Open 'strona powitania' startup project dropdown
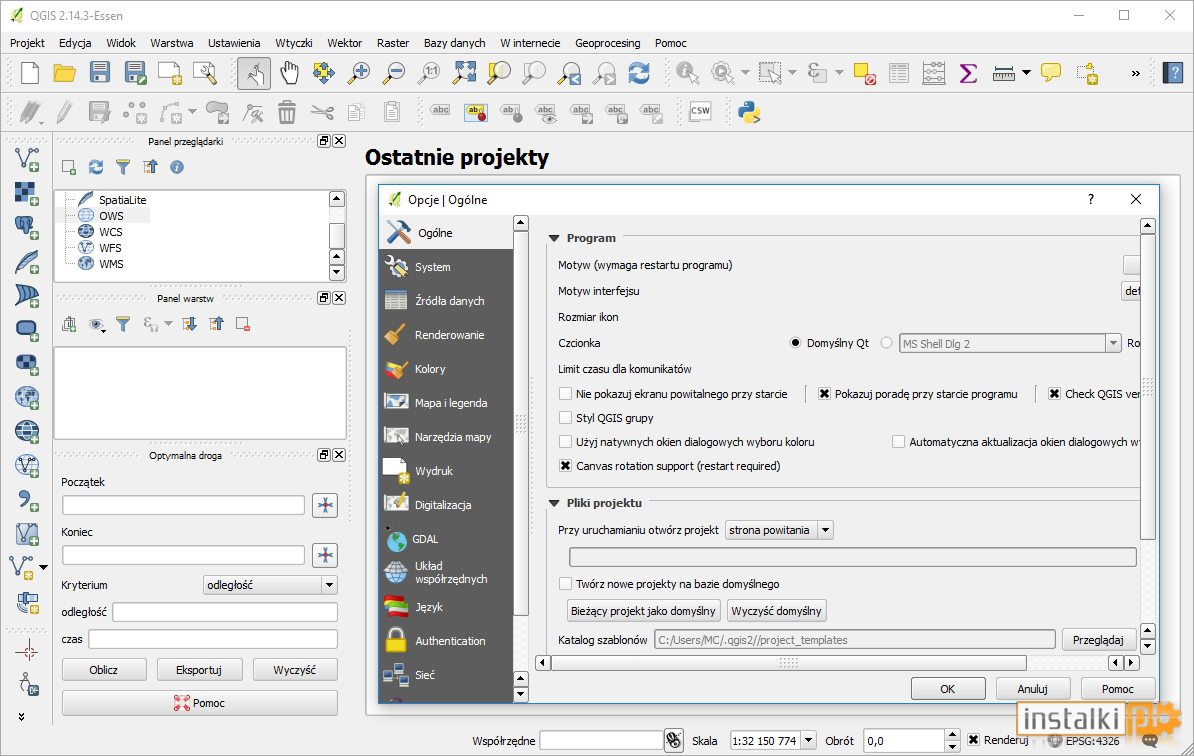 (779, 530)
